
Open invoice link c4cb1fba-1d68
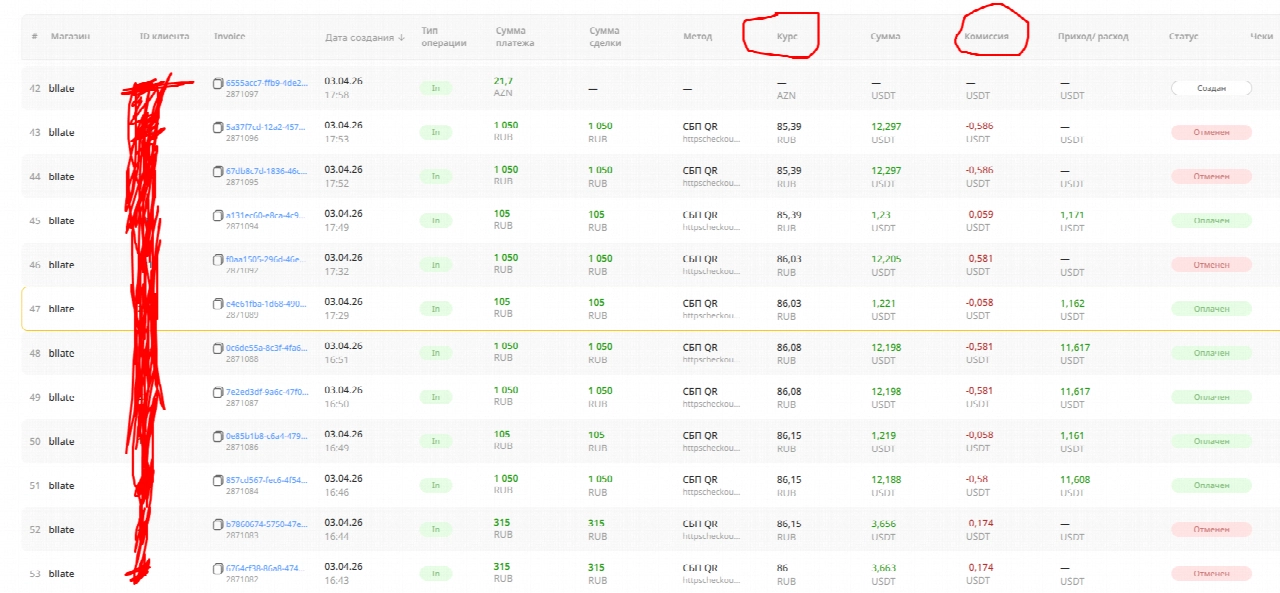(267, 303)
